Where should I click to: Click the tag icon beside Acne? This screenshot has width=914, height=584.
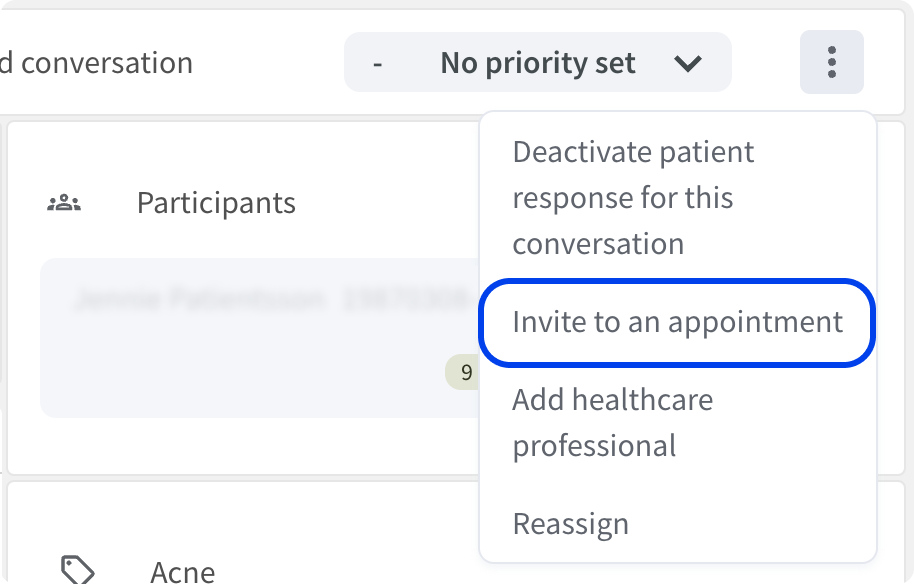(78, 571)
